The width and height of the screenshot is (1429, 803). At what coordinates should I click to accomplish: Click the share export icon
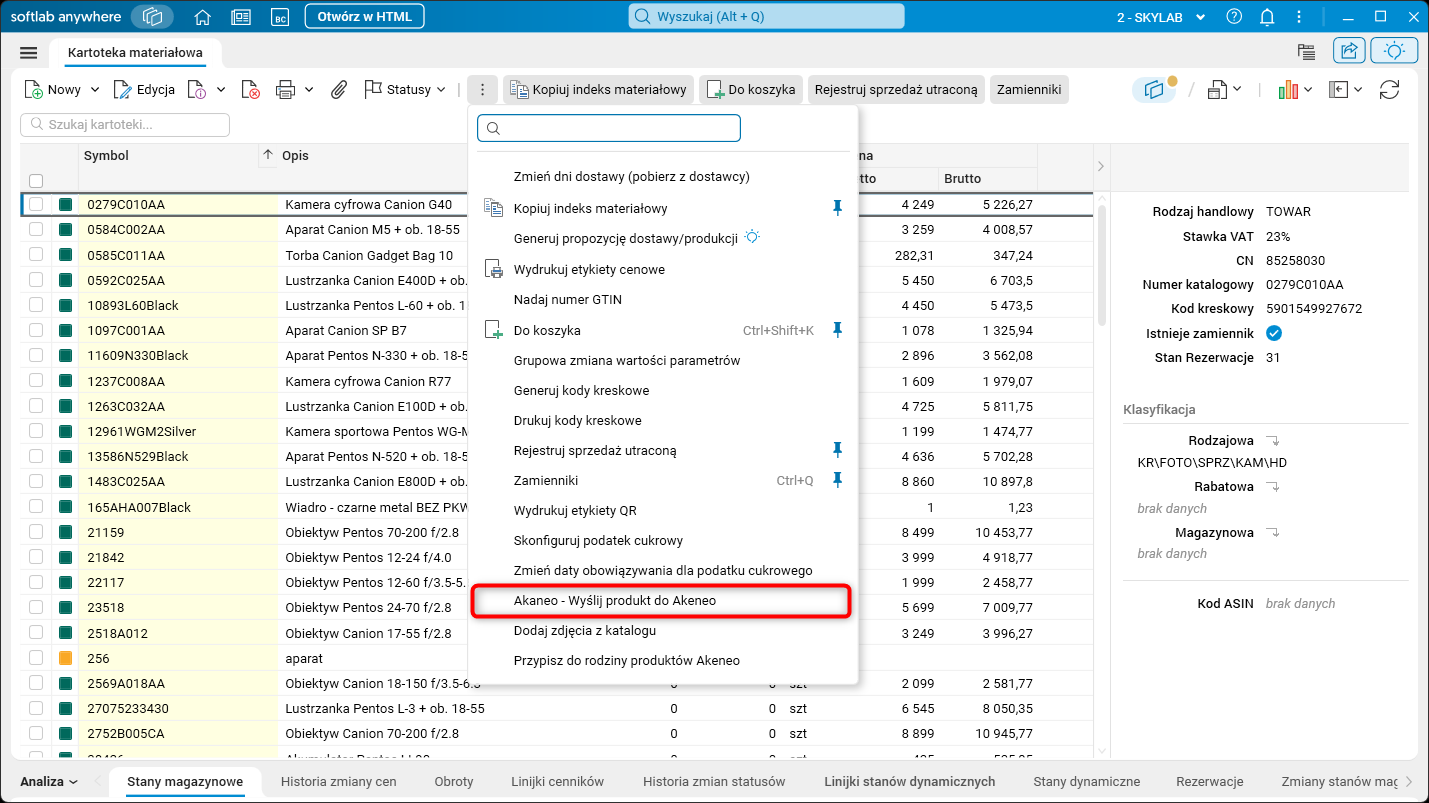pos(1349,51)
